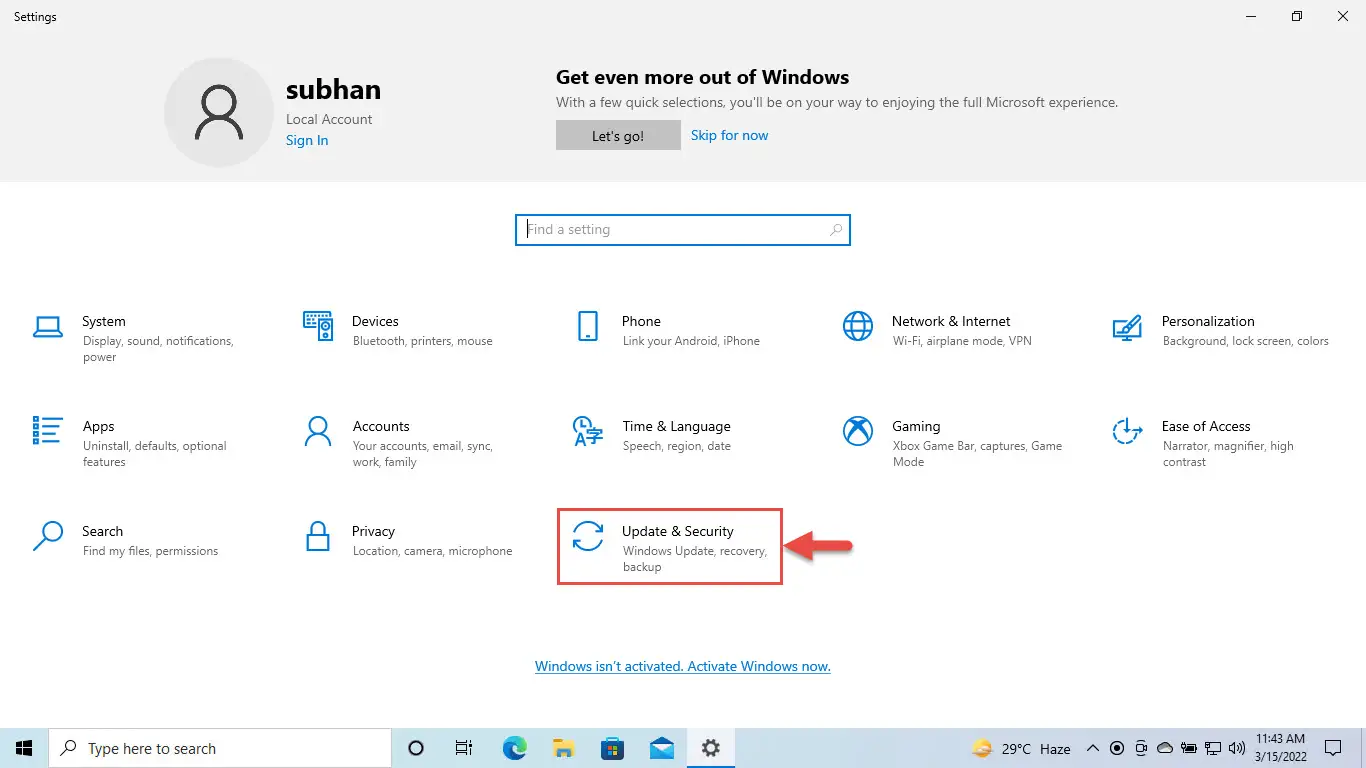Open the Gaming Xbox icon
The width and height of the screenshot is (1366, 768).
coord(858,431)
